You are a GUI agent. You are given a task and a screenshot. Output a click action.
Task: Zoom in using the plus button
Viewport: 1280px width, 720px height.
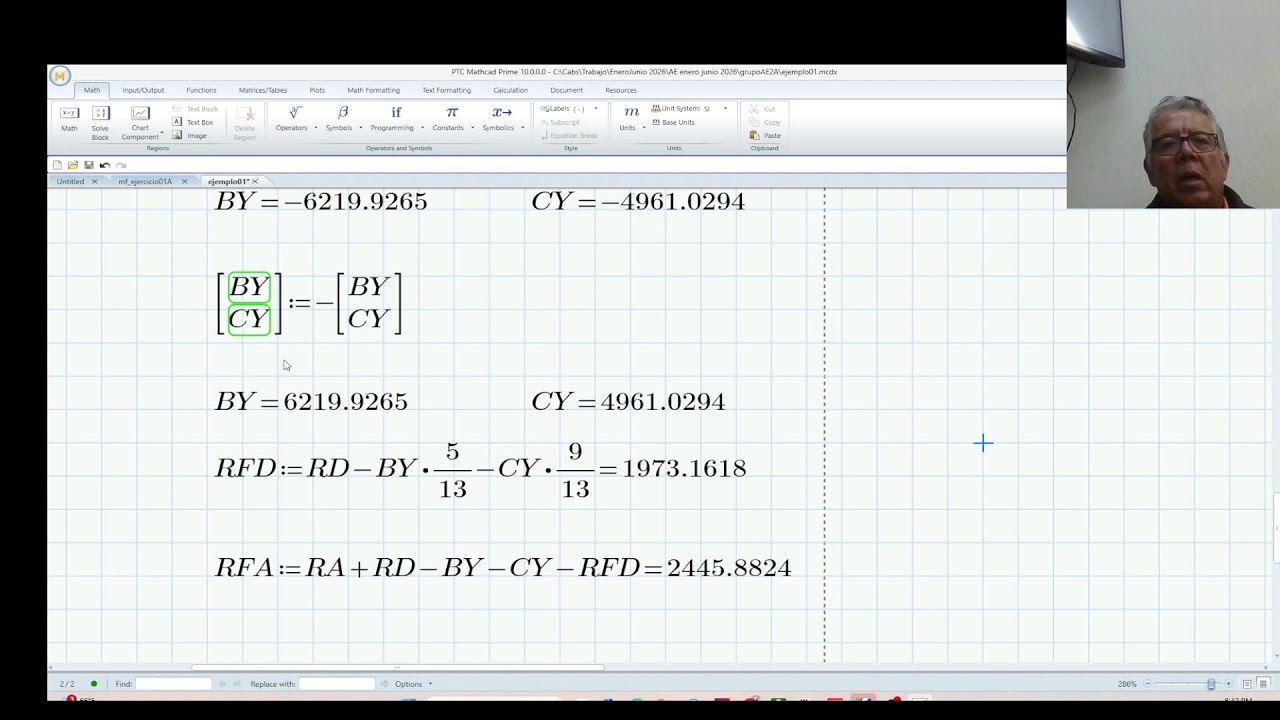point(1229,684)
